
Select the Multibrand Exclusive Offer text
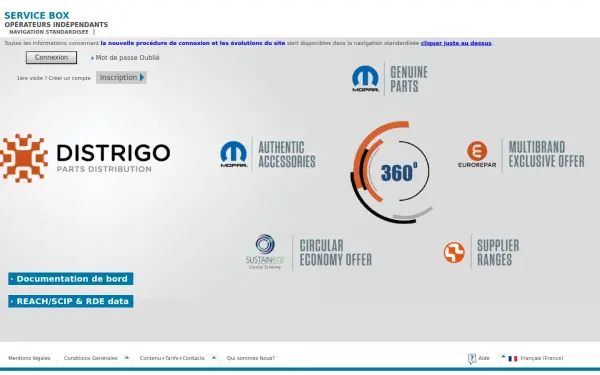pyautogui.click(x=546, y=154)
